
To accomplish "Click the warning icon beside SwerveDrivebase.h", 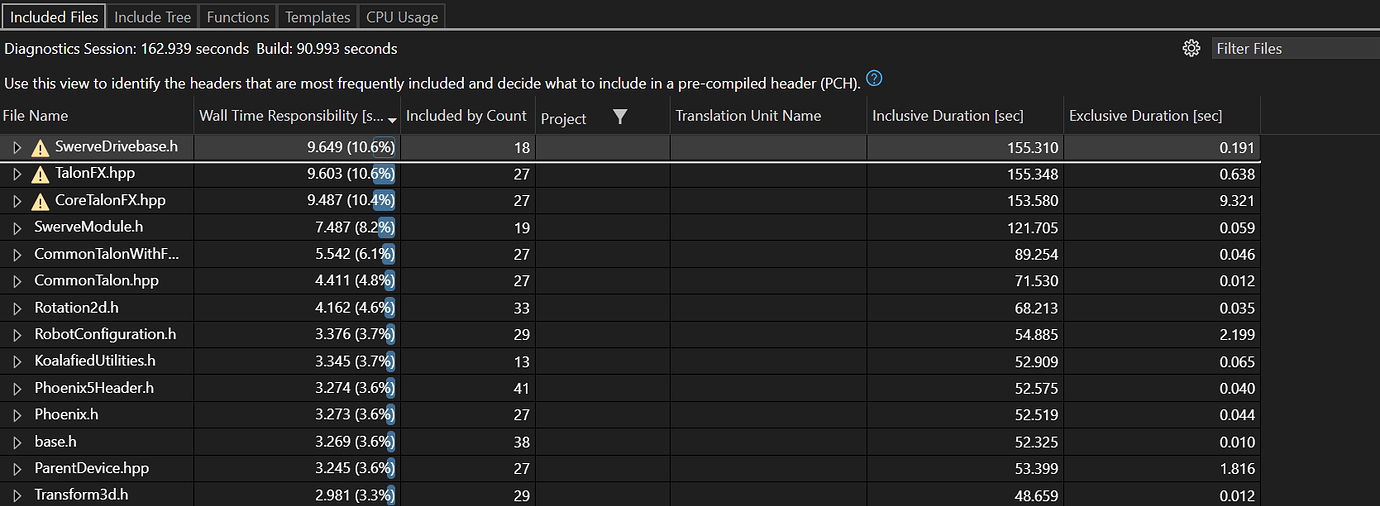I will 40,147.
